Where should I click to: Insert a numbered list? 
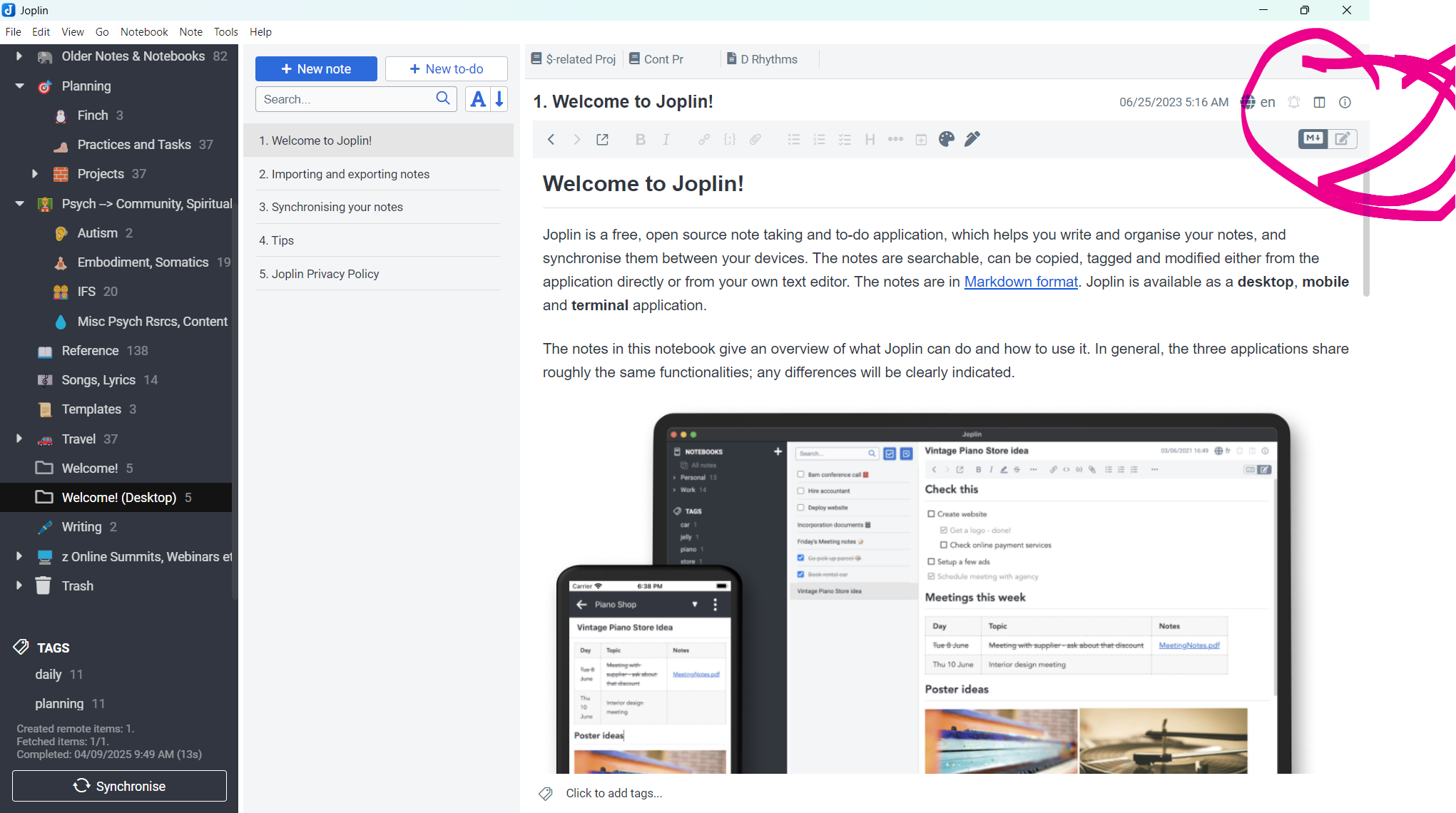tap(819, 139)
